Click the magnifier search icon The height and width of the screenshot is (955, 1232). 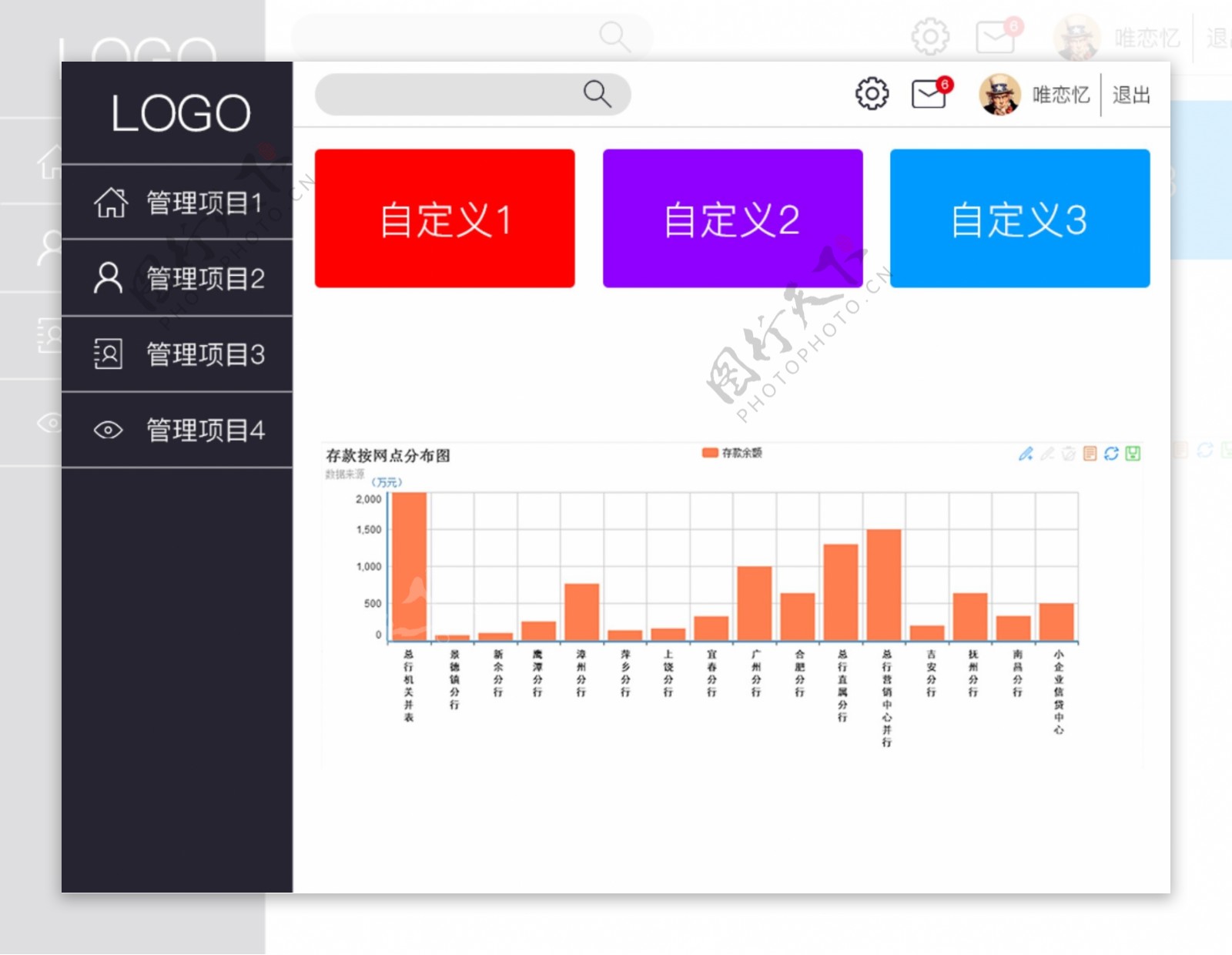[x=598, y=94]
